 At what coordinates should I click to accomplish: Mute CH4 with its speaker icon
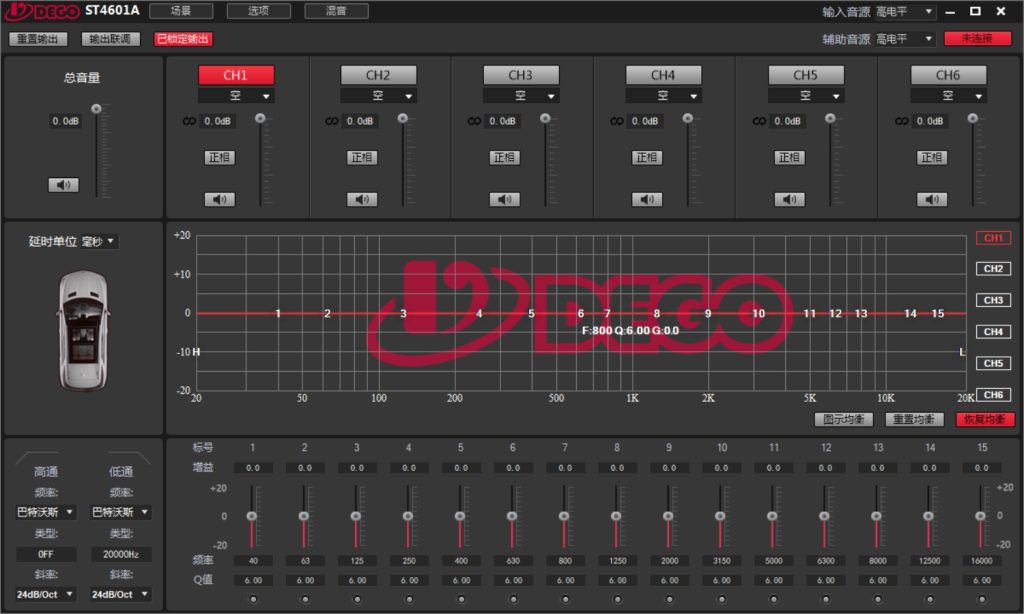tap(647, 199)
